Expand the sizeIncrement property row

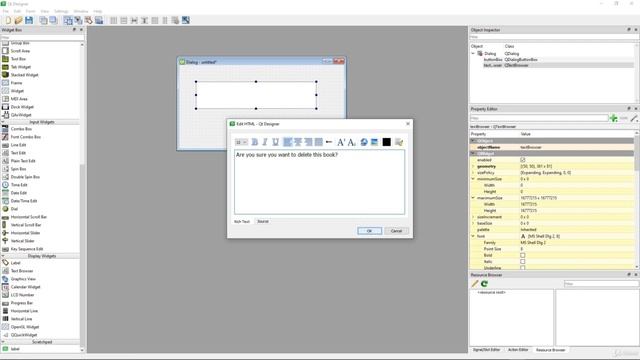[473, 217]
